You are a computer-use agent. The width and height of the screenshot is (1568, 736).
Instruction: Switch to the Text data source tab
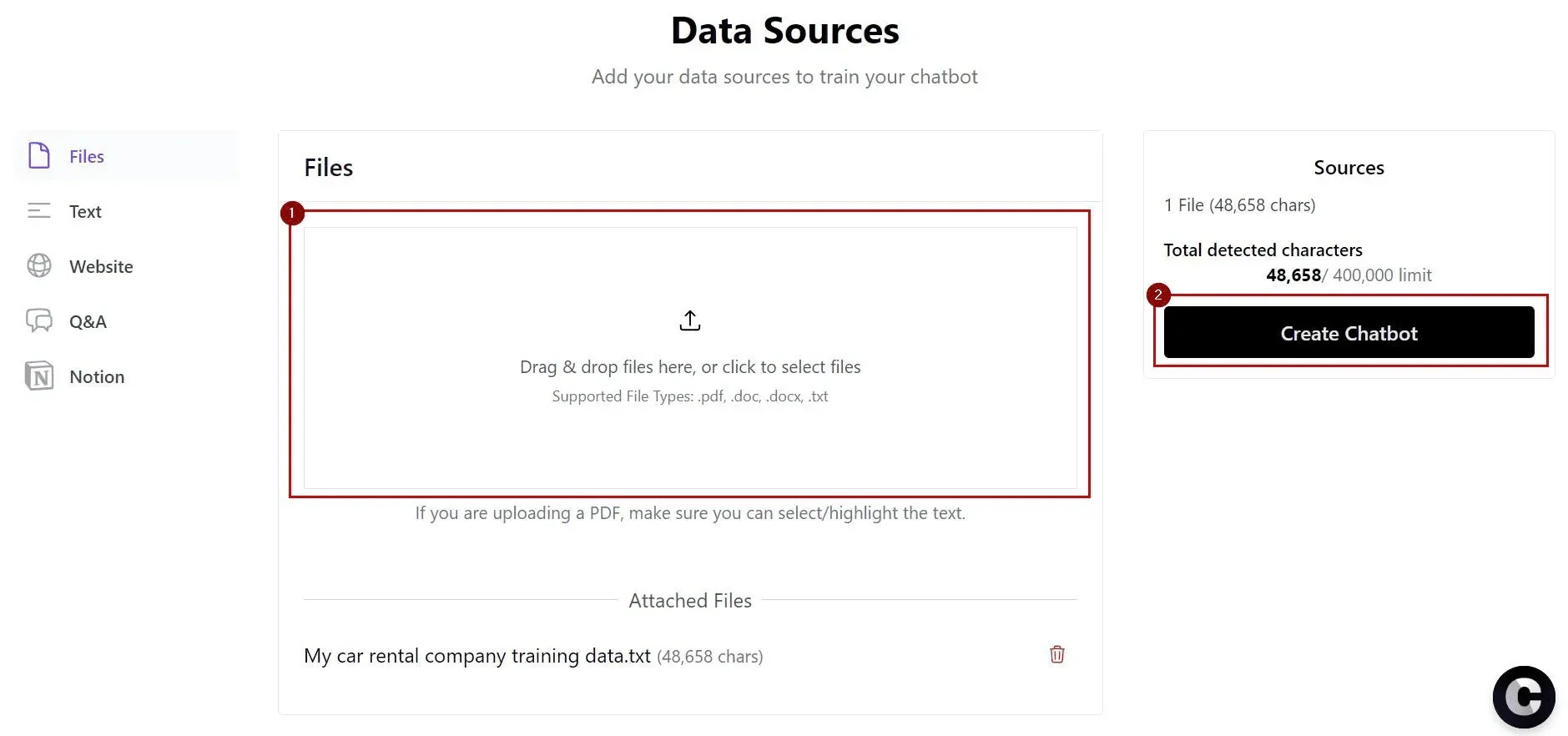84,211
